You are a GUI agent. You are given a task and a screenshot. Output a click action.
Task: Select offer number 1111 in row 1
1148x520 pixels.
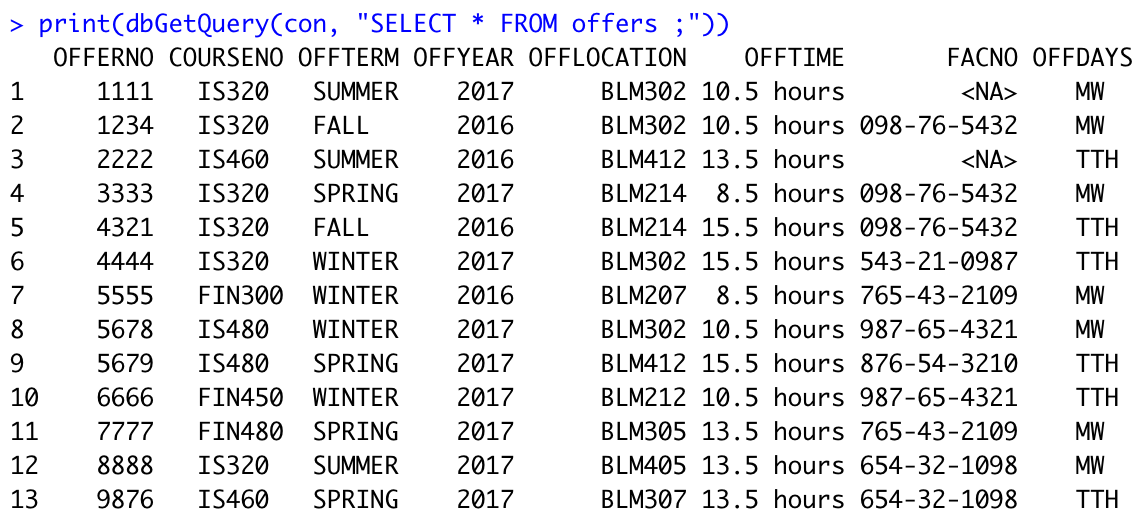click(x=125, y=92)
